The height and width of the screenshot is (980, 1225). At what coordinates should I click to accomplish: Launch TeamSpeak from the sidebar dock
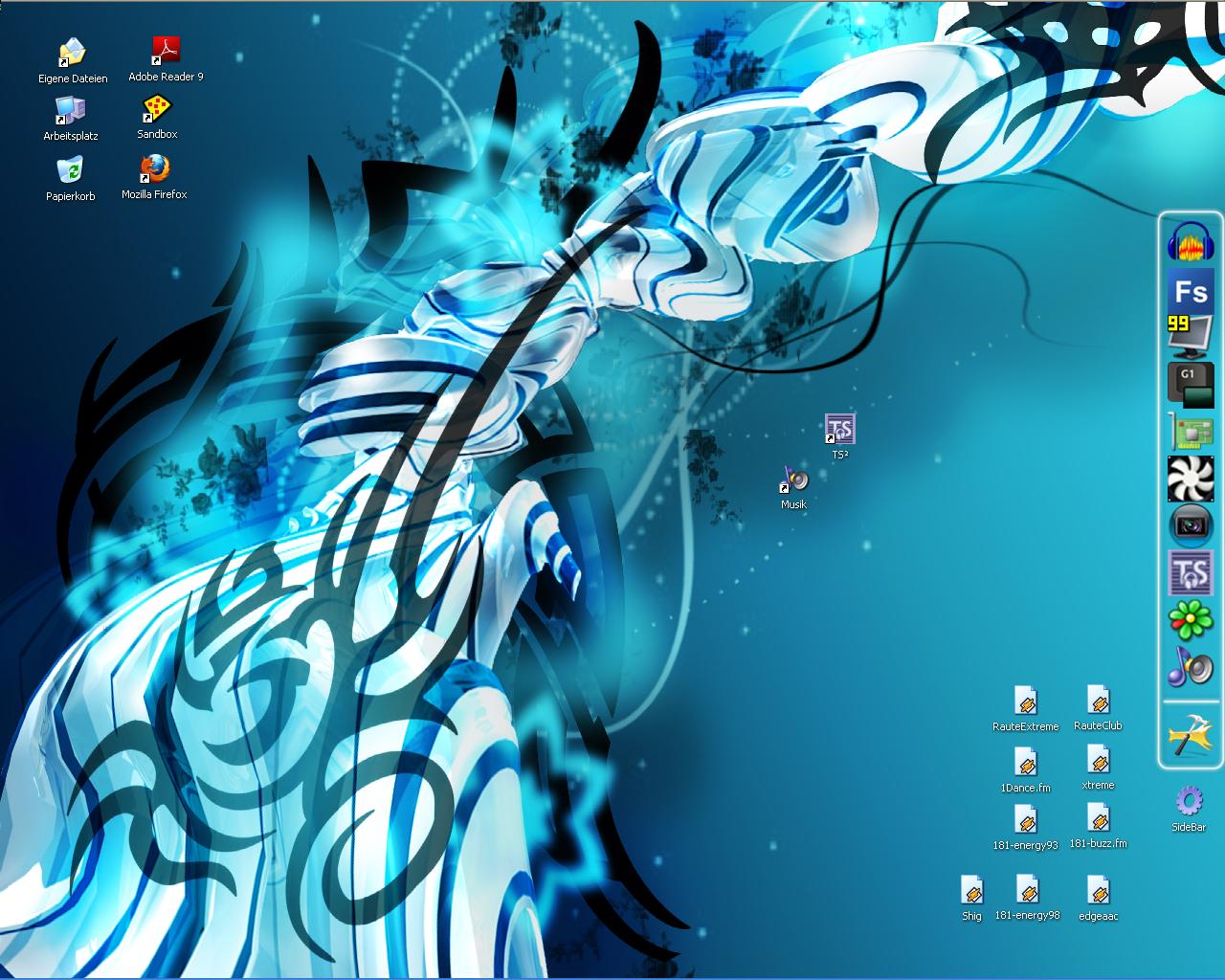tap(1191, 572)
